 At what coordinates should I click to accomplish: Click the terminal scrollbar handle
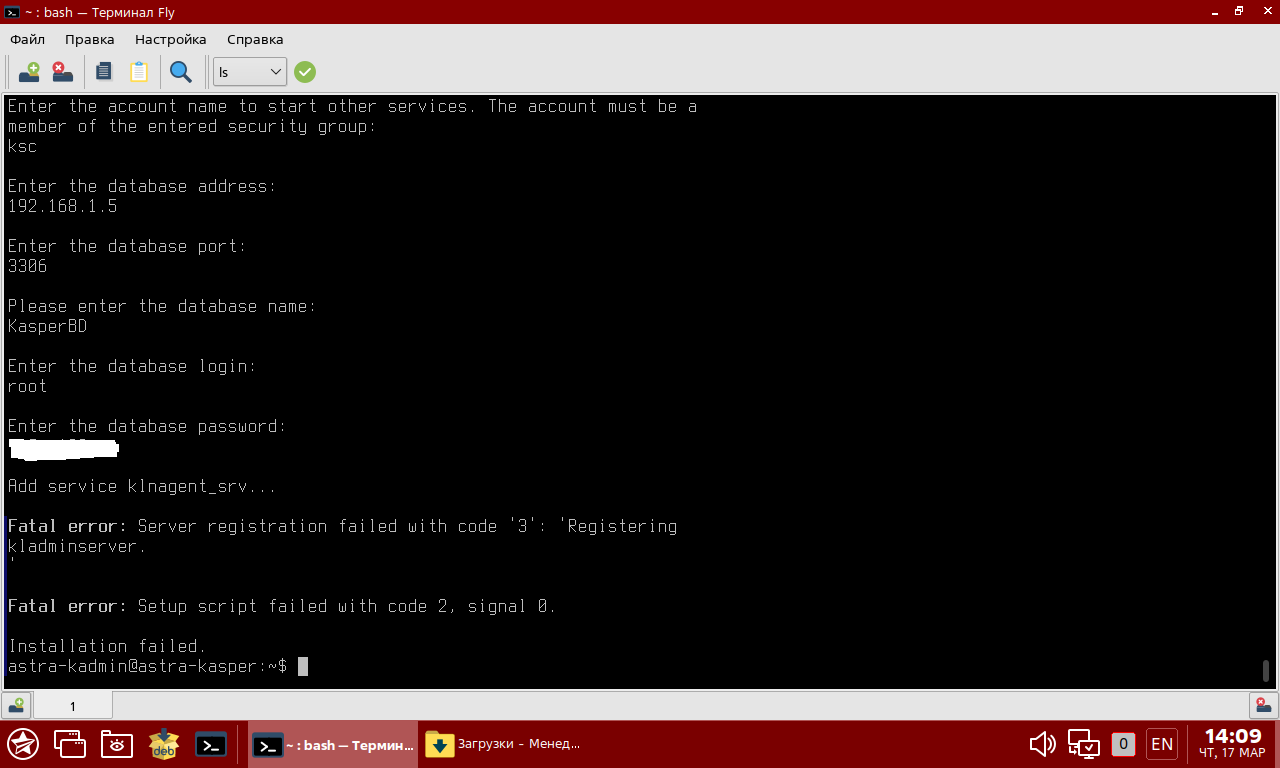coord(1266,670)
